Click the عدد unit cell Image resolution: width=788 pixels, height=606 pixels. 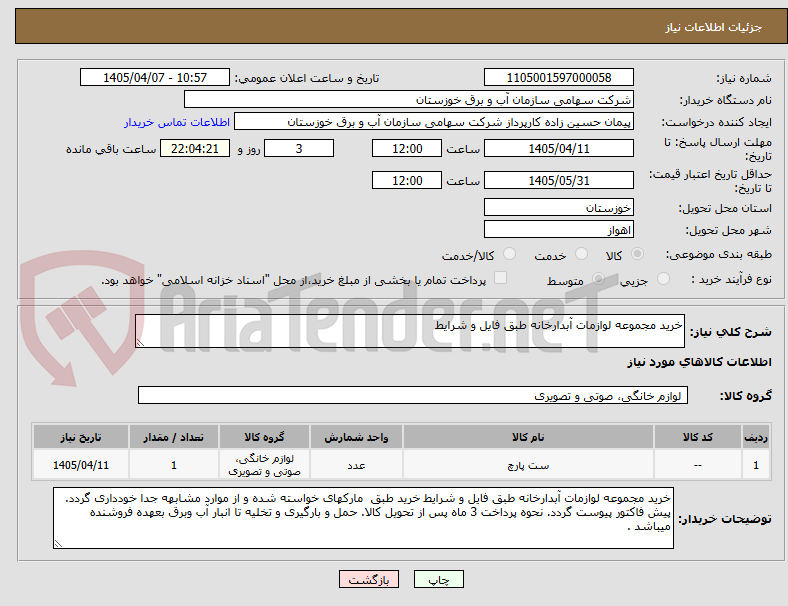tap(356, 465)
